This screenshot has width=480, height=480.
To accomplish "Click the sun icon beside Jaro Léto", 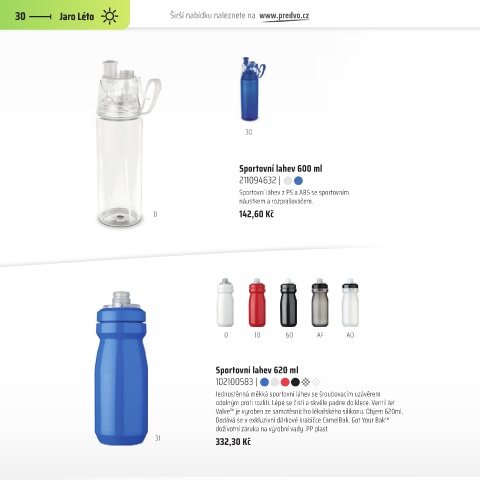I will (109, 16).
